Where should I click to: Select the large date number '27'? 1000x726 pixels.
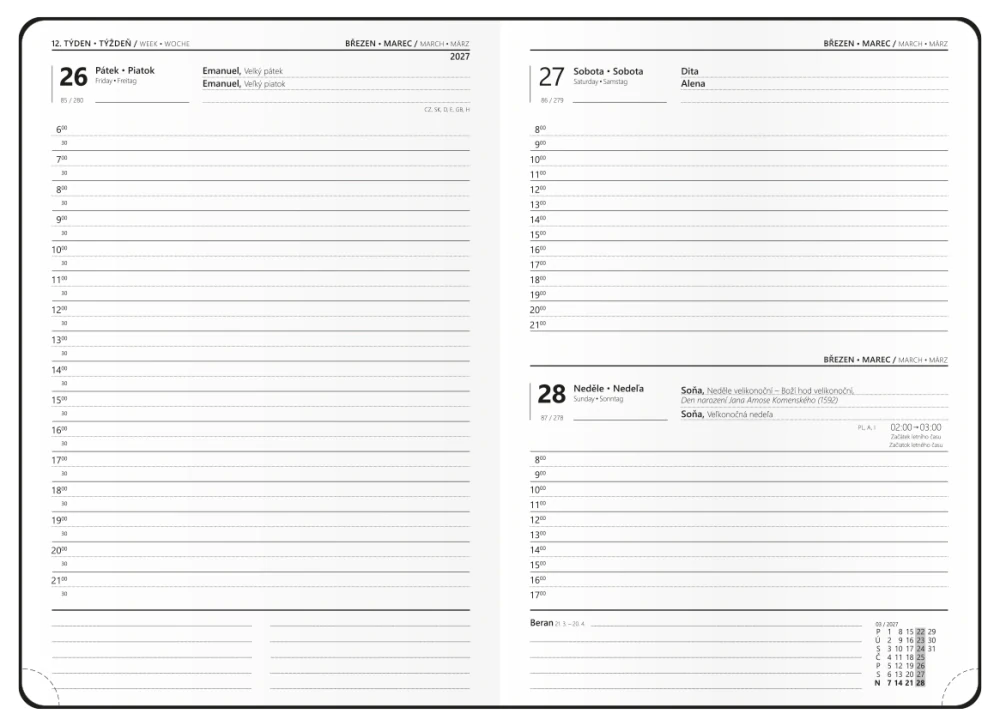coord(552,77)
